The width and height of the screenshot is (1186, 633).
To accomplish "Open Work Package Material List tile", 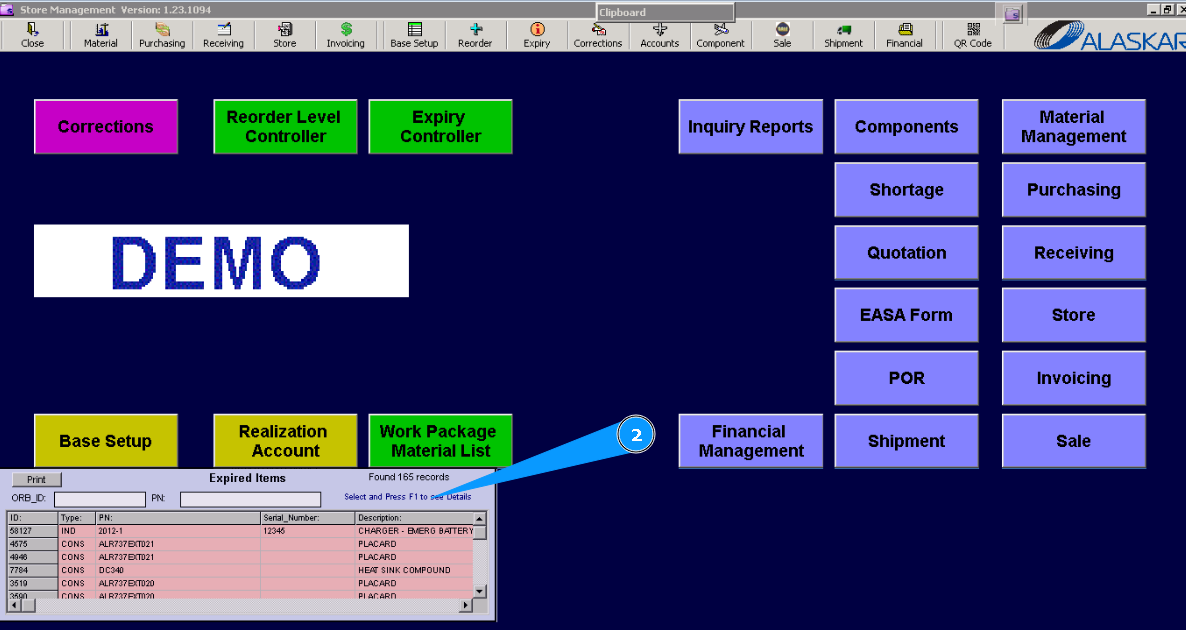I will pyautogui.click(x=440, y=441).
